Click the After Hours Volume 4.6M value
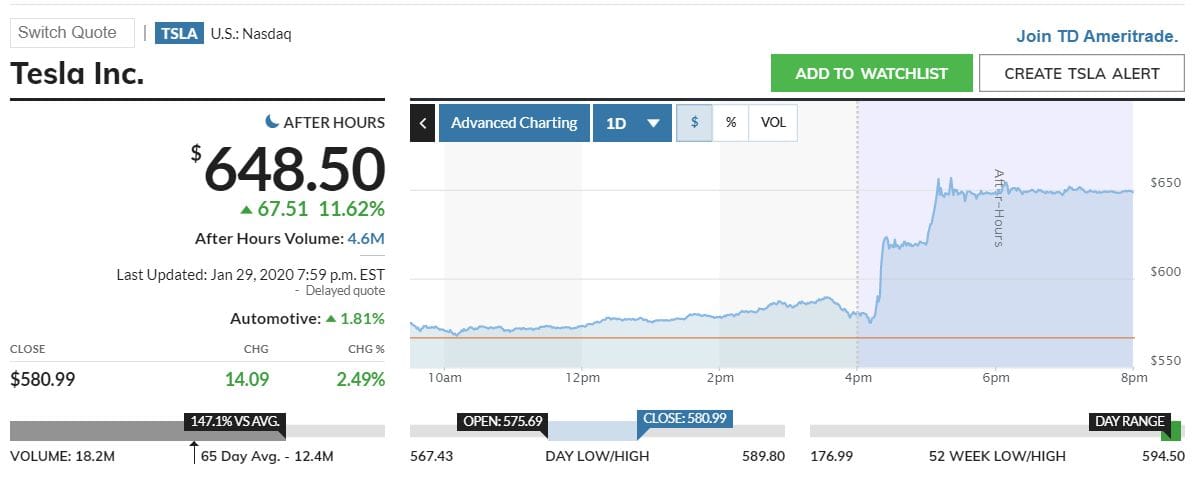The height and width of the screenshot is (484, 1197). coord(366,238)
